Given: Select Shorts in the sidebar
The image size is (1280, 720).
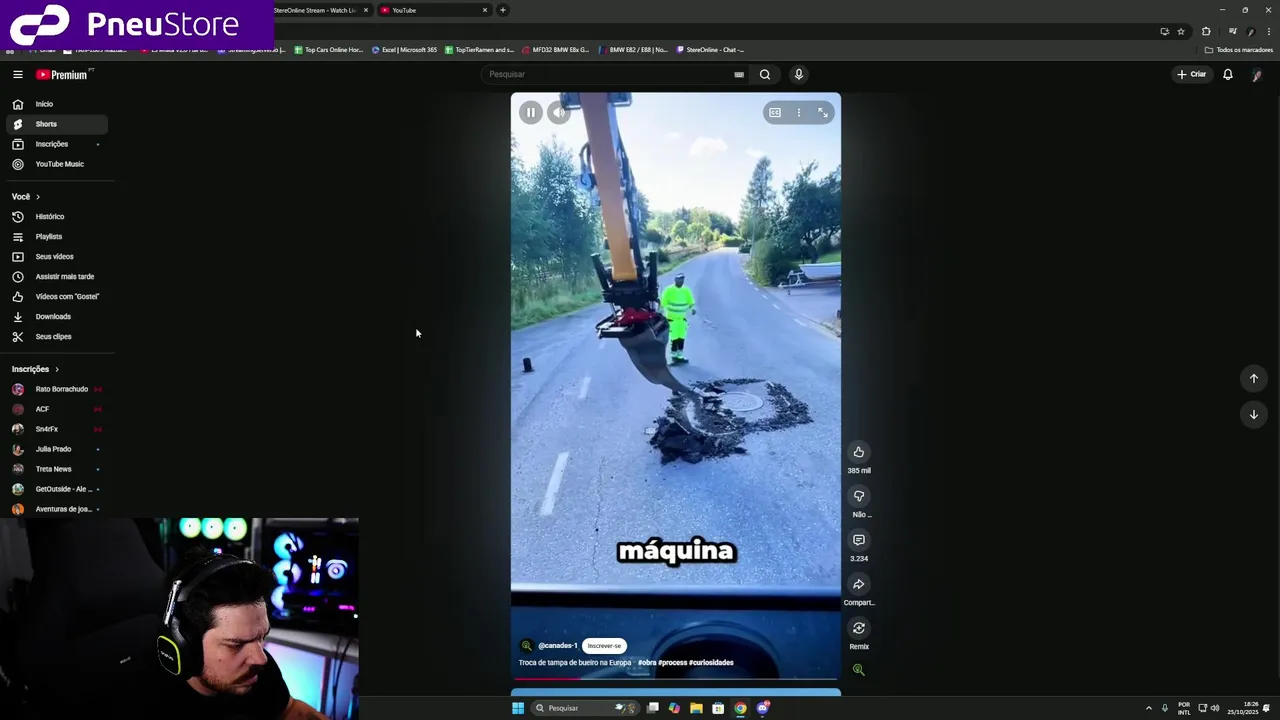Looking at the screenshot, I should pyautogui.click(x=56, y=124).
